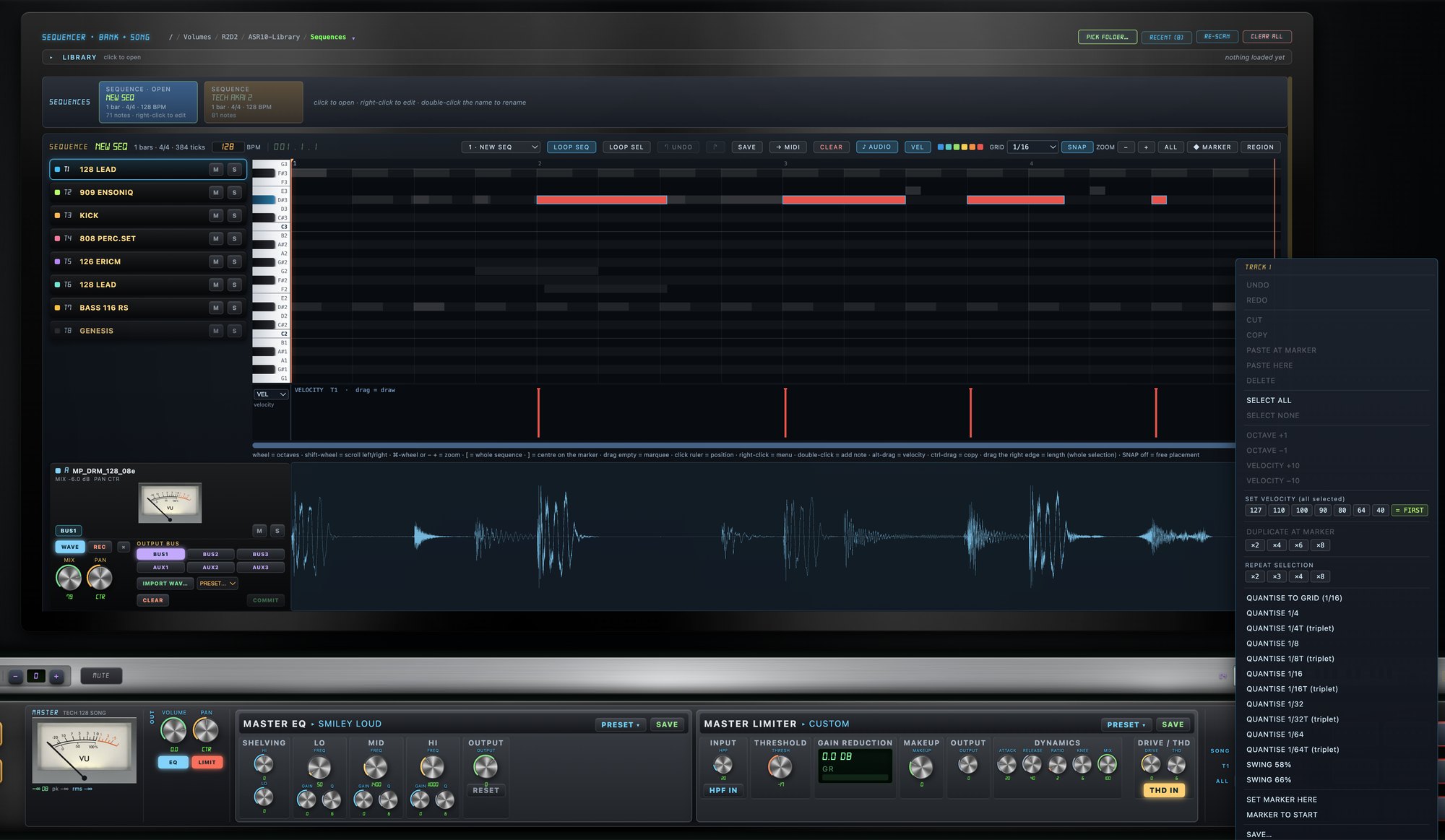Click the minus stepper left of MUTE
The width and height of the screenshot is (1445, 840).
[15, 676]
